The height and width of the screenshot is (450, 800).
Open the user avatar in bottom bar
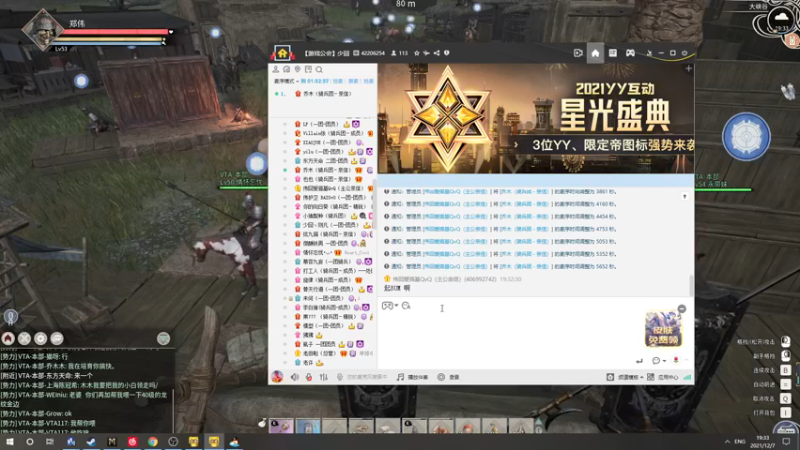coord(277,377)
